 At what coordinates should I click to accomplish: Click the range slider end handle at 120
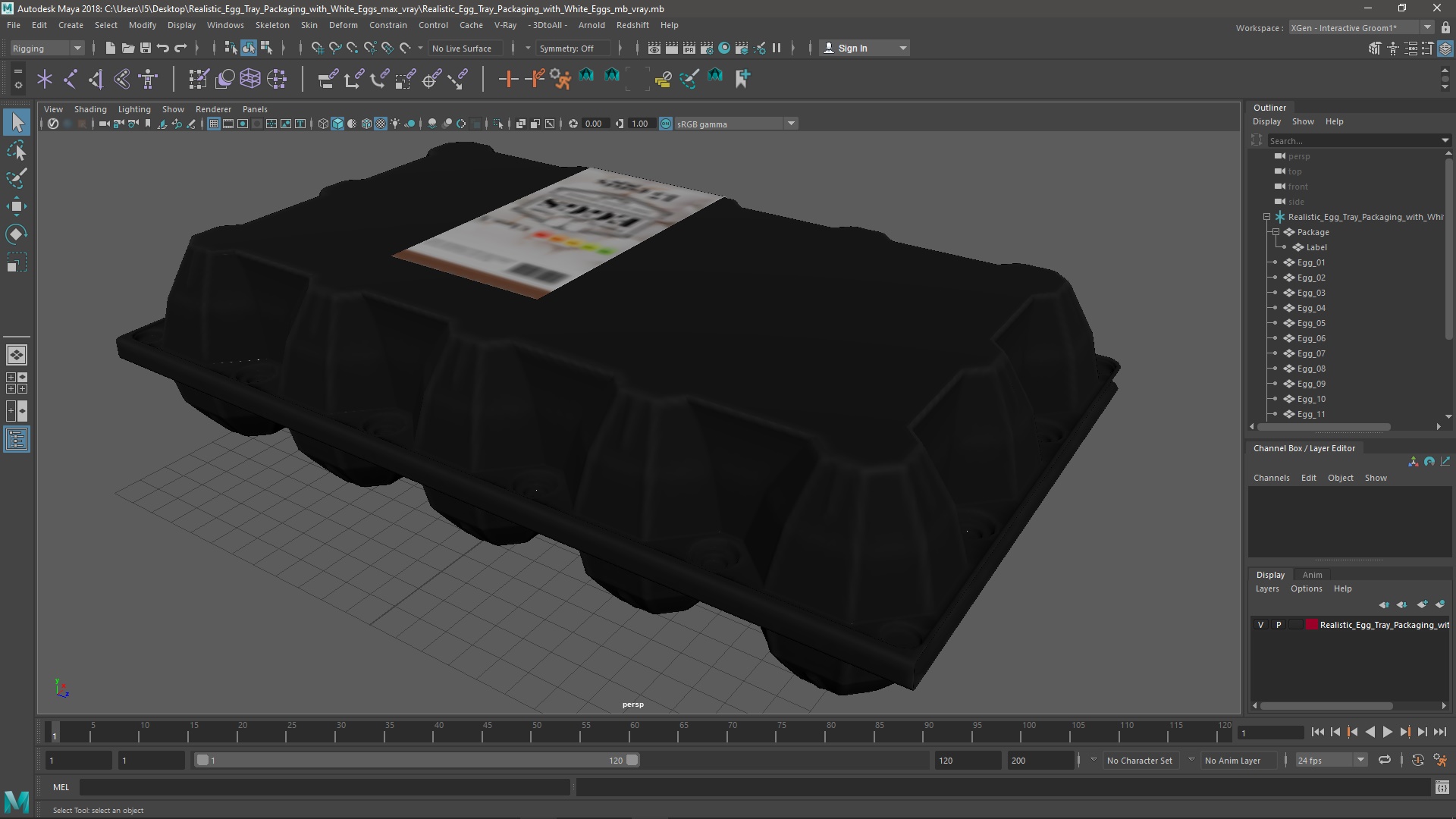click(x=632, y=760)
